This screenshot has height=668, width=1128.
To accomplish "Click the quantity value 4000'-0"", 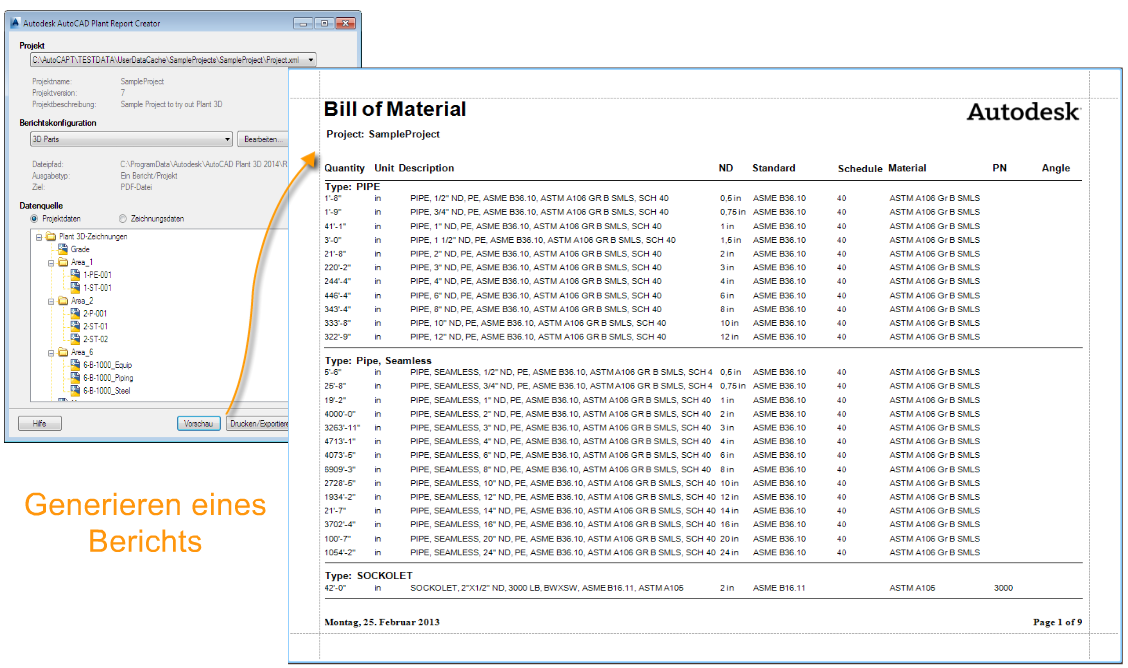I will [x=340, y=414].
